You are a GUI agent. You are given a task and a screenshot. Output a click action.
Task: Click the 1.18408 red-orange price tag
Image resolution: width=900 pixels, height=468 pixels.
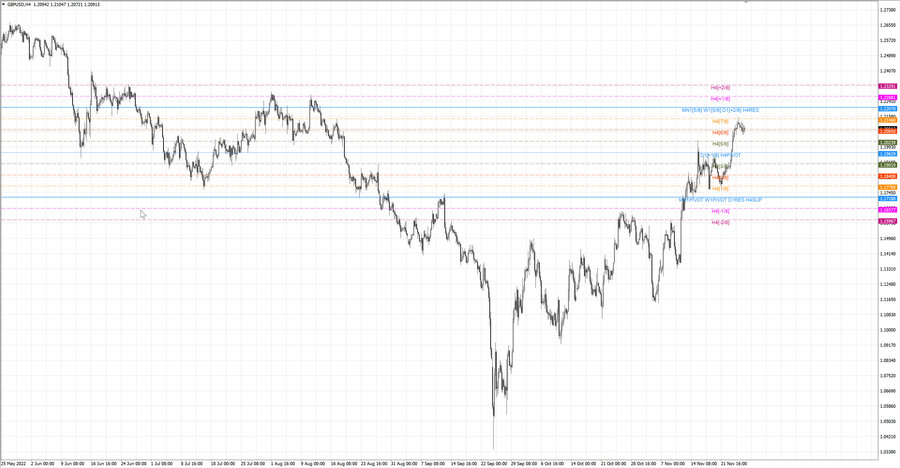point(887,176)
